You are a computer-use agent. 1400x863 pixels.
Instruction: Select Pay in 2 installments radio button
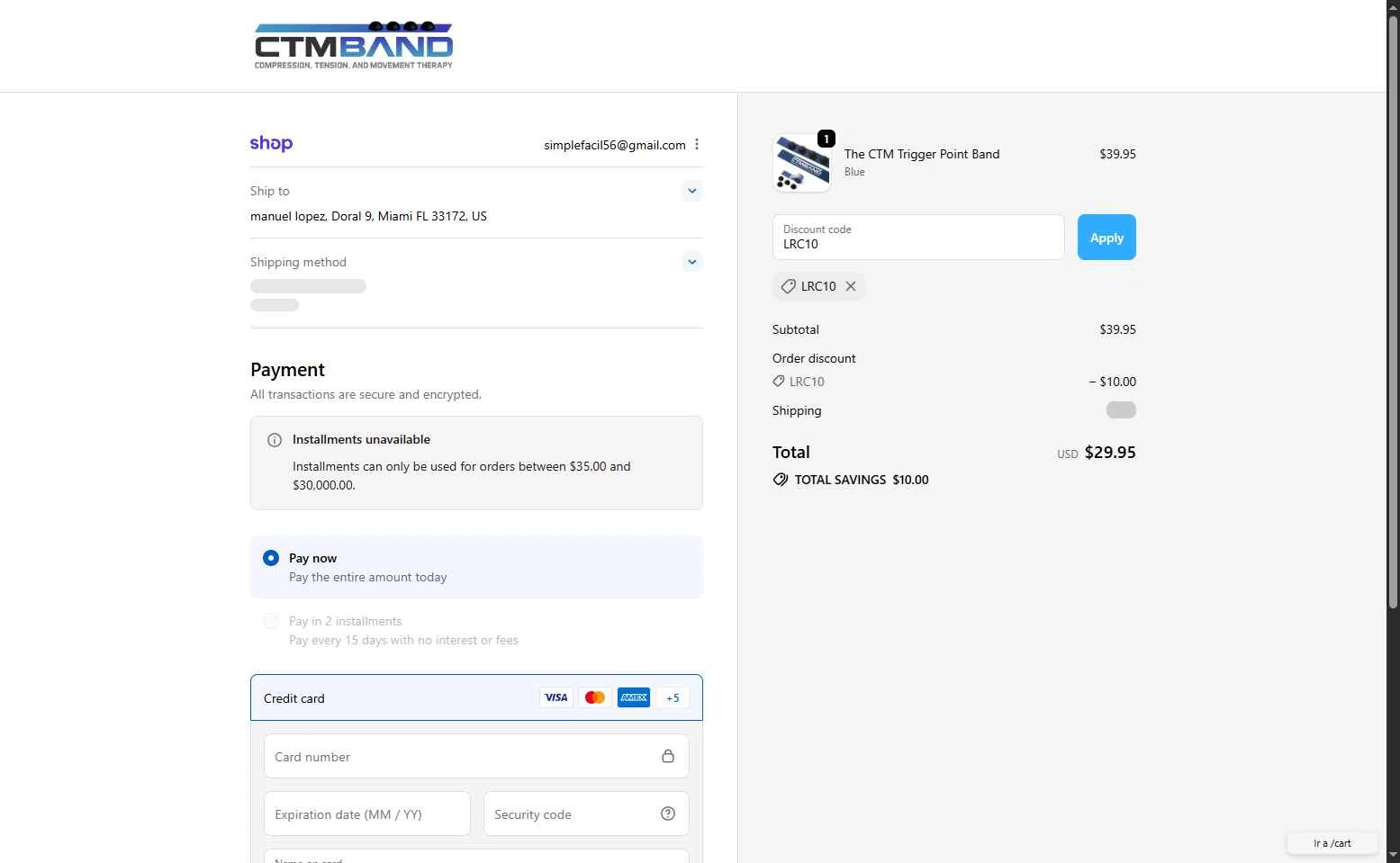tap(271, 622)
